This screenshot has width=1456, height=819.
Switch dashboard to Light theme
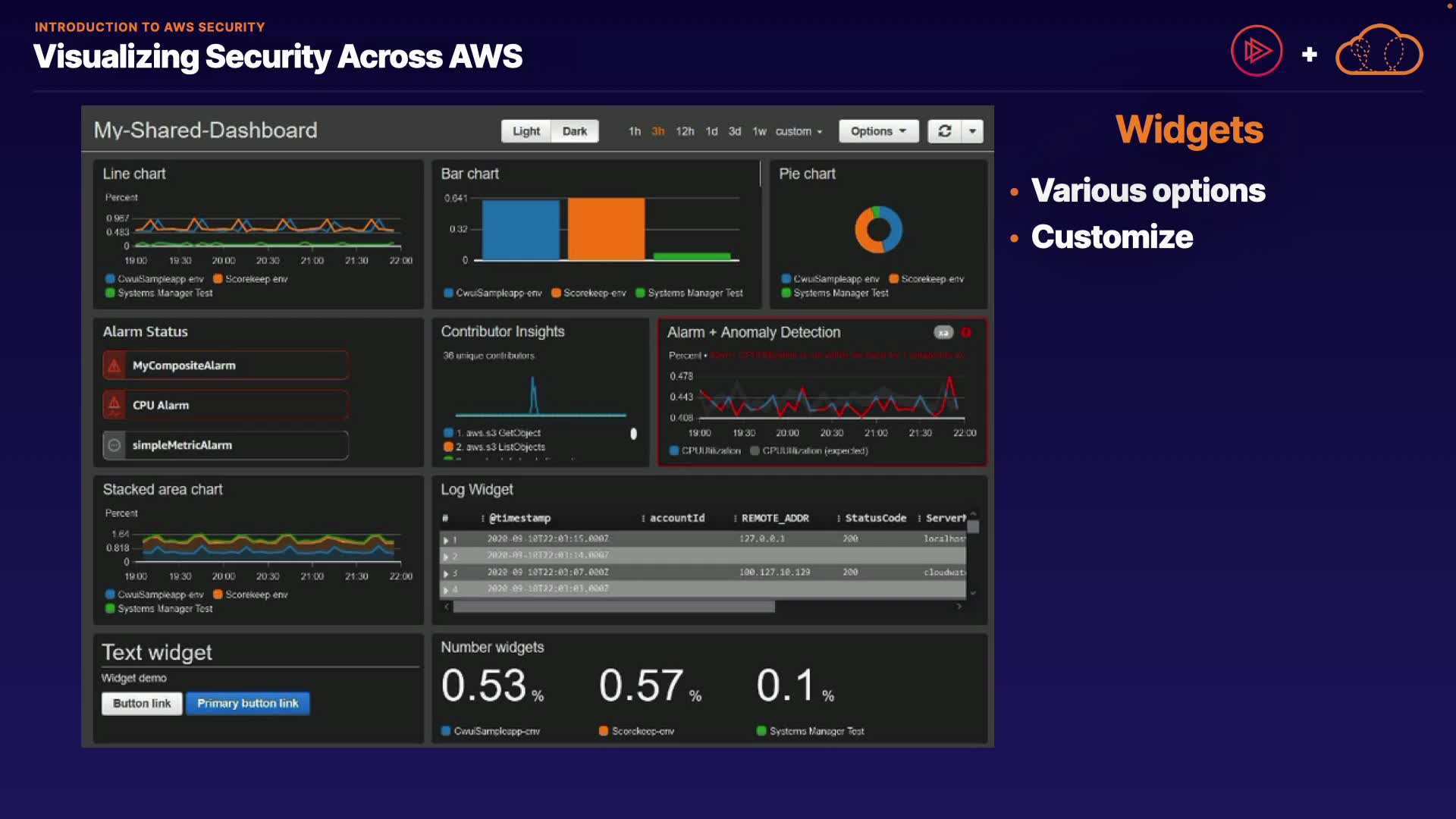coord(526,131)
